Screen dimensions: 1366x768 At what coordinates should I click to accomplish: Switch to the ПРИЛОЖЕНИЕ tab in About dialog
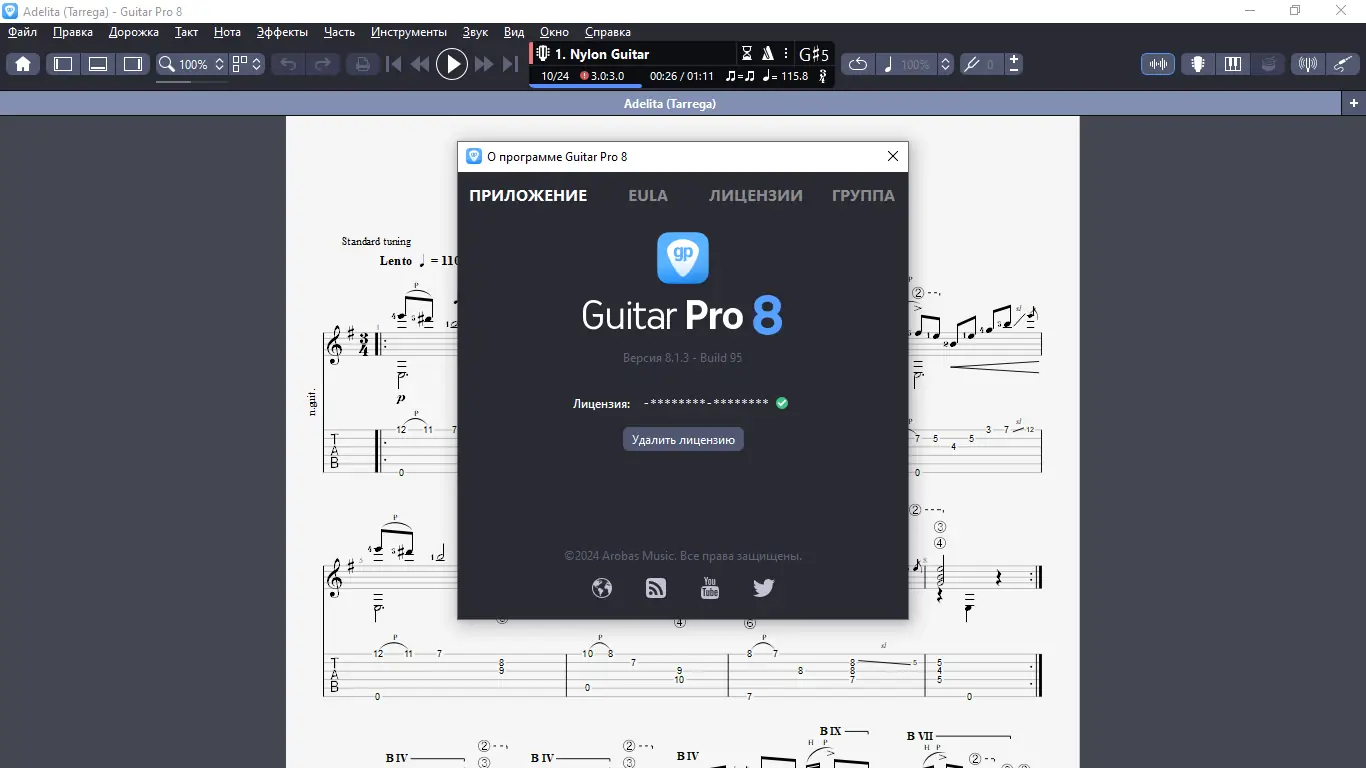[528, 196]
